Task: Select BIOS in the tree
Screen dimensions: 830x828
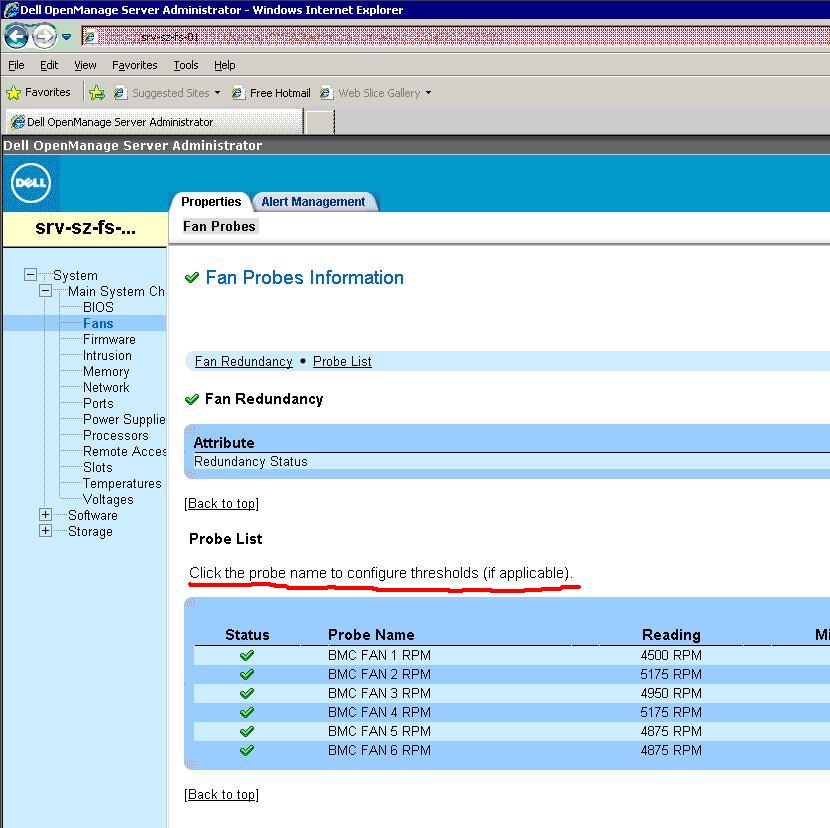Action: tap(98, 307)
